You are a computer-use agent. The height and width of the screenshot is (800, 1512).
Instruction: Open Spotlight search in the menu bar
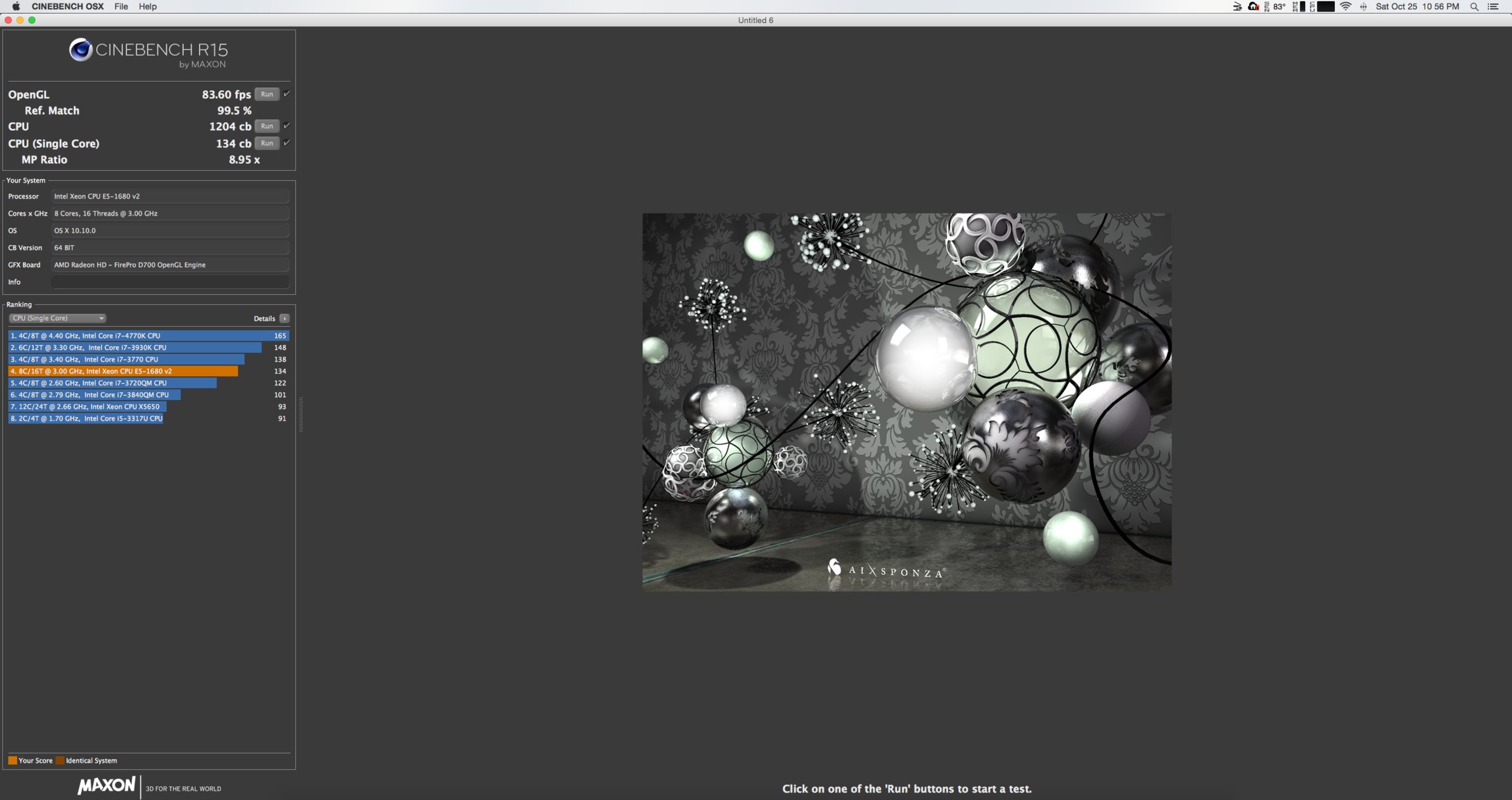click(1474, 7)
